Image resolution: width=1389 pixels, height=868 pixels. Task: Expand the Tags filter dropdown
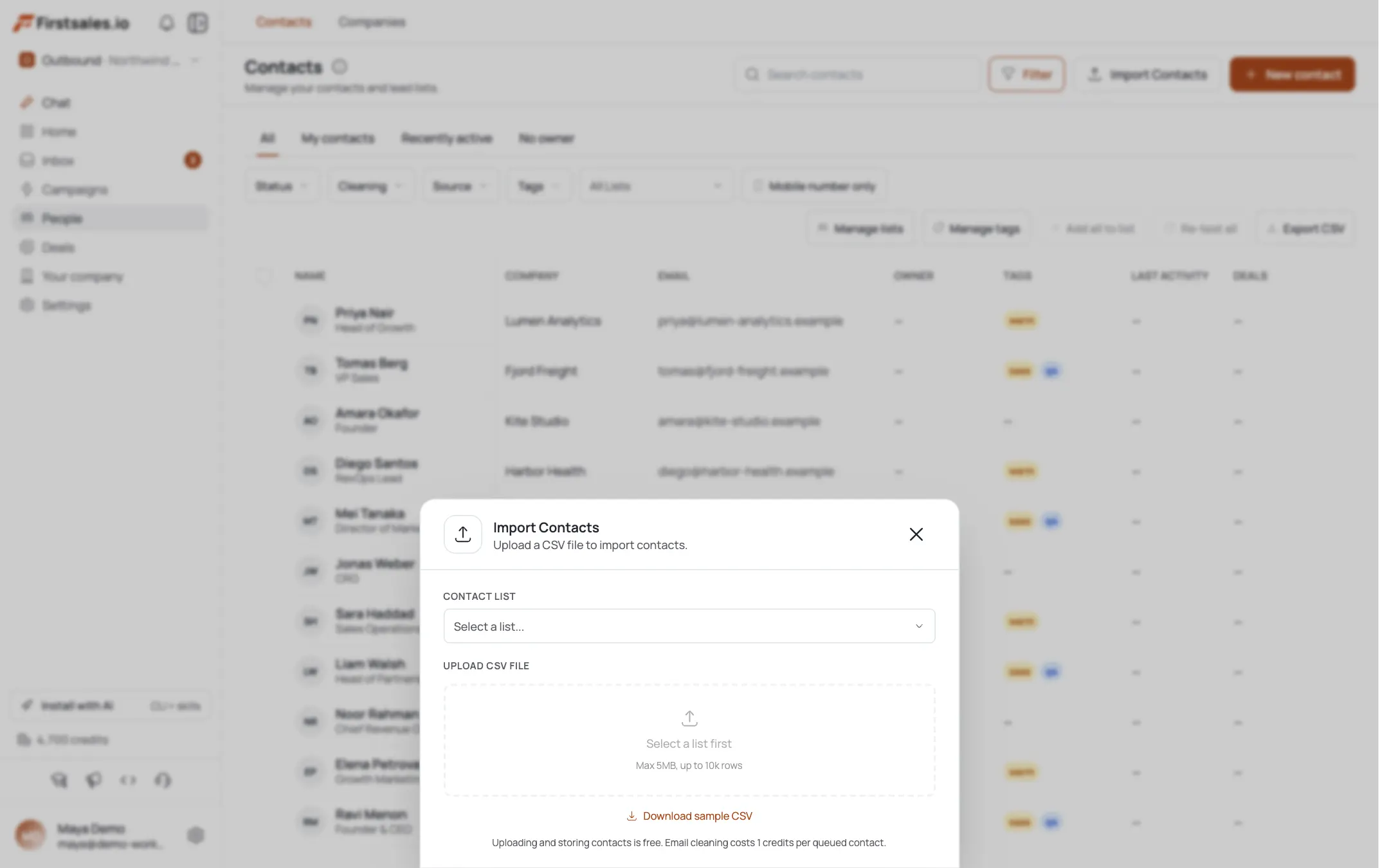[x=539, y=186]
